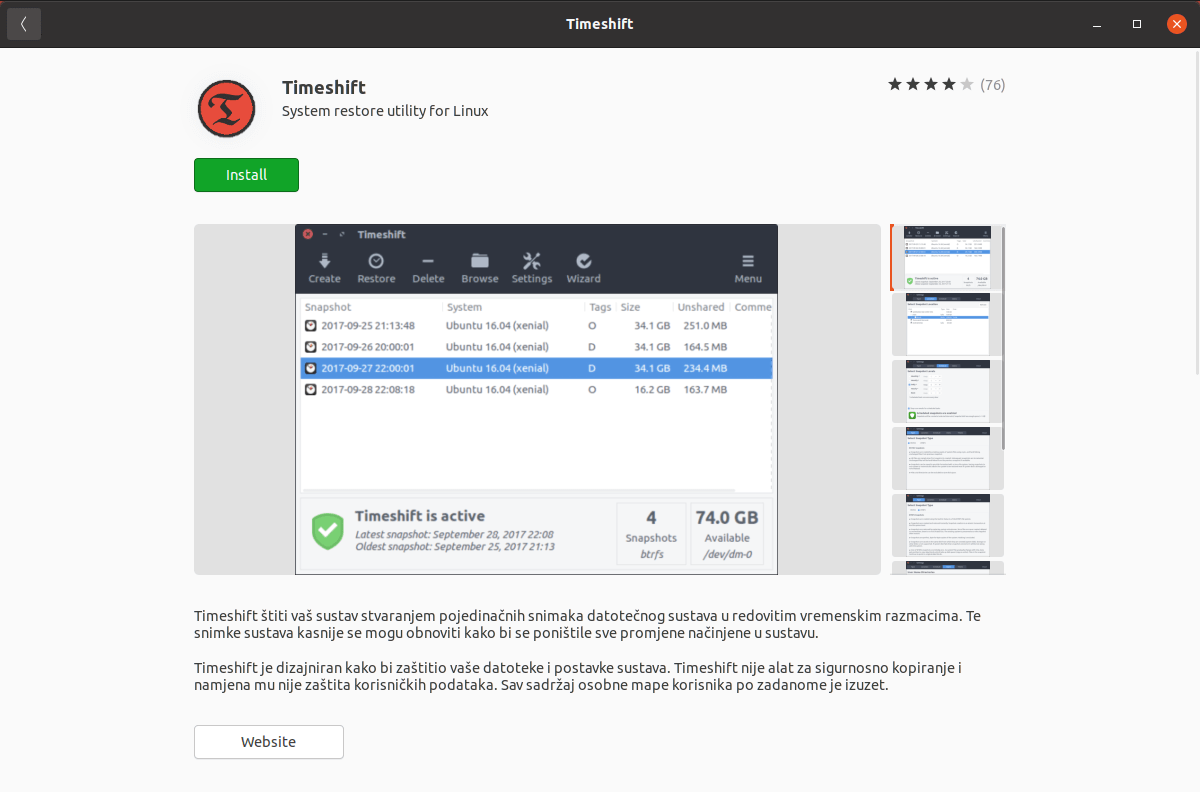Click the main large screenshot preview
The height and width of the screenshot is (792, 1200).
tap(537, 399)
